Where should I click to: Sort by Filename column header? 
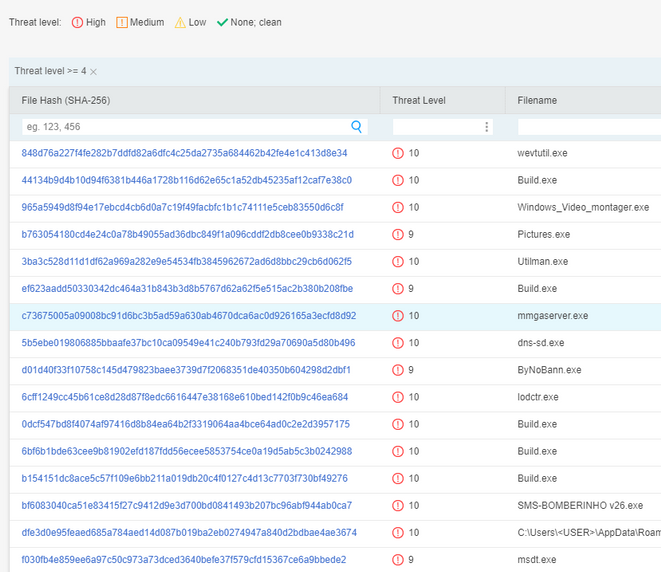[x=537, y=100]
